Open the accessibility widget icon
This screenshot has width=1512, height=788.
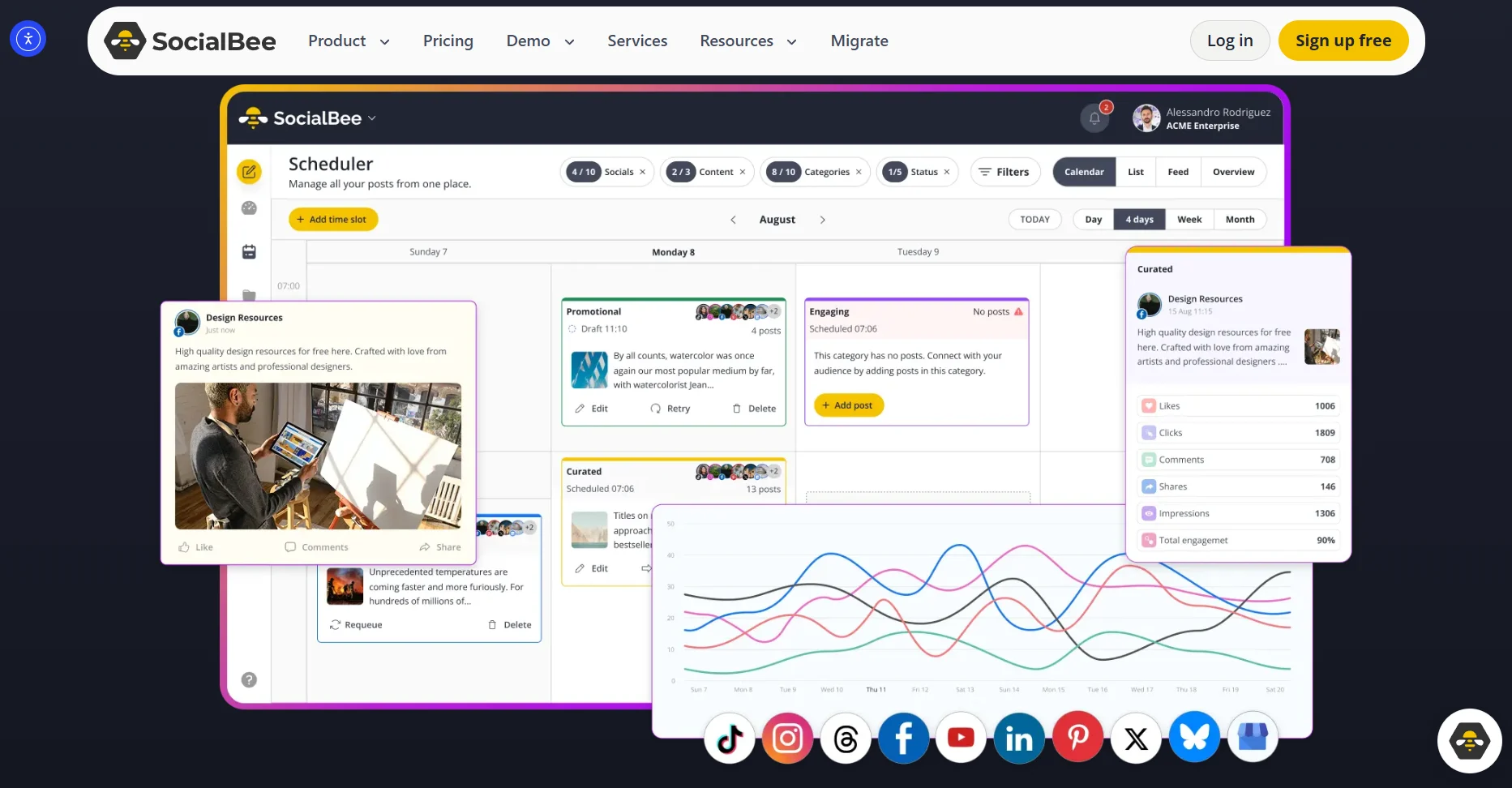tap(28, 38)
